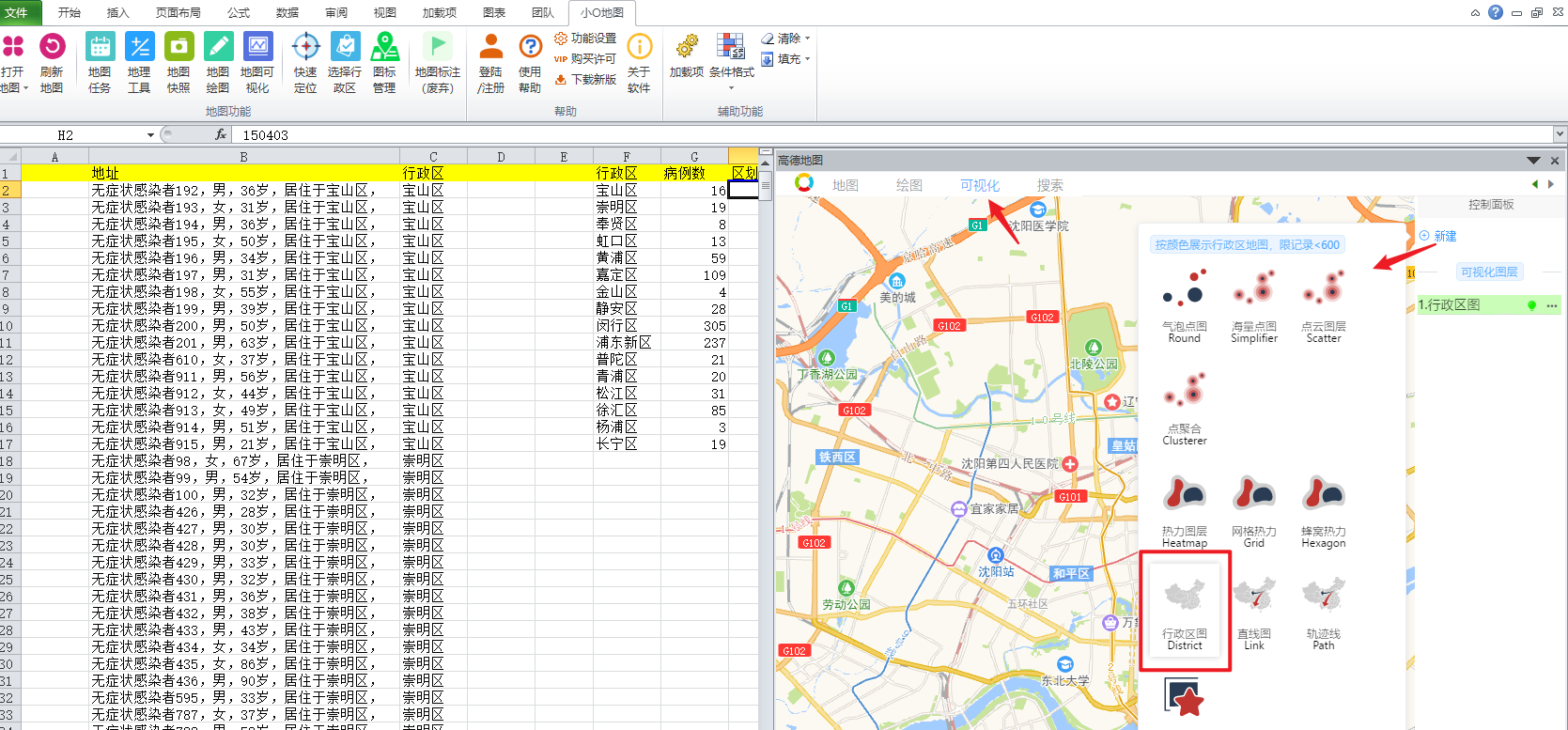Open 高德地图 pane options arrow
The image size is (1568, 730).
1533,161
